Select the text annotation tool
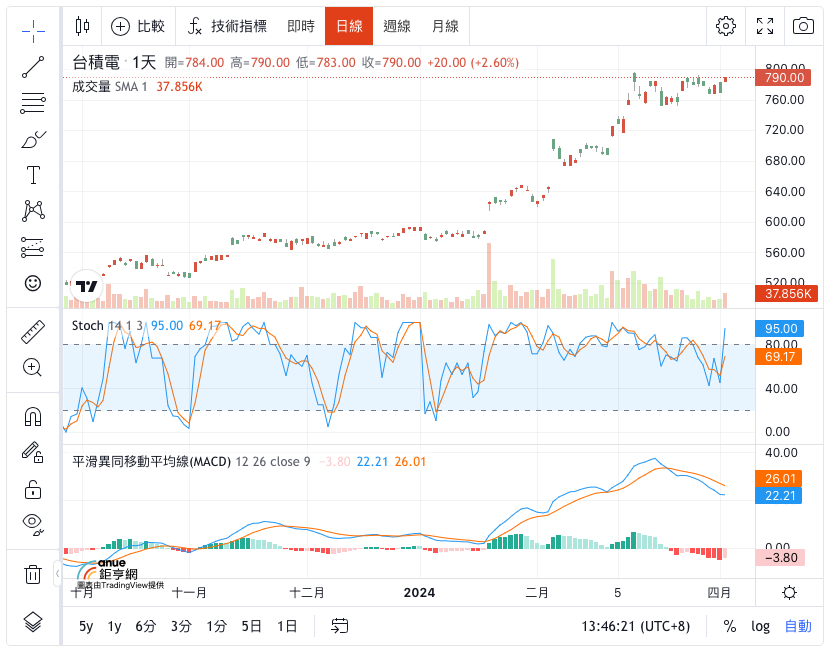Image resolution: width=833 pixels, height=648 pixels. coord(33,175)
